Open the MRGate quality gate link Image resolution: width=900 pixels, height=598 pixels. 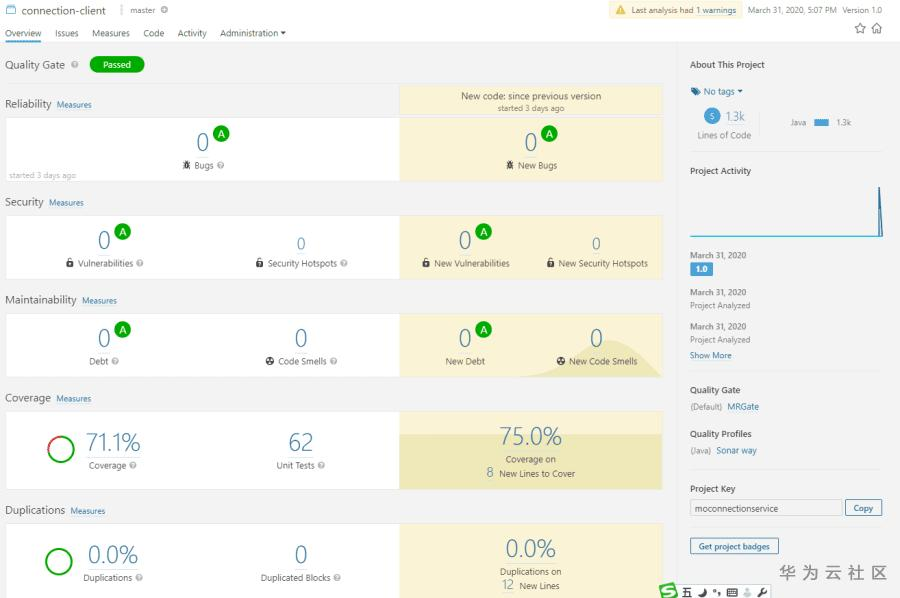(743, 406)
